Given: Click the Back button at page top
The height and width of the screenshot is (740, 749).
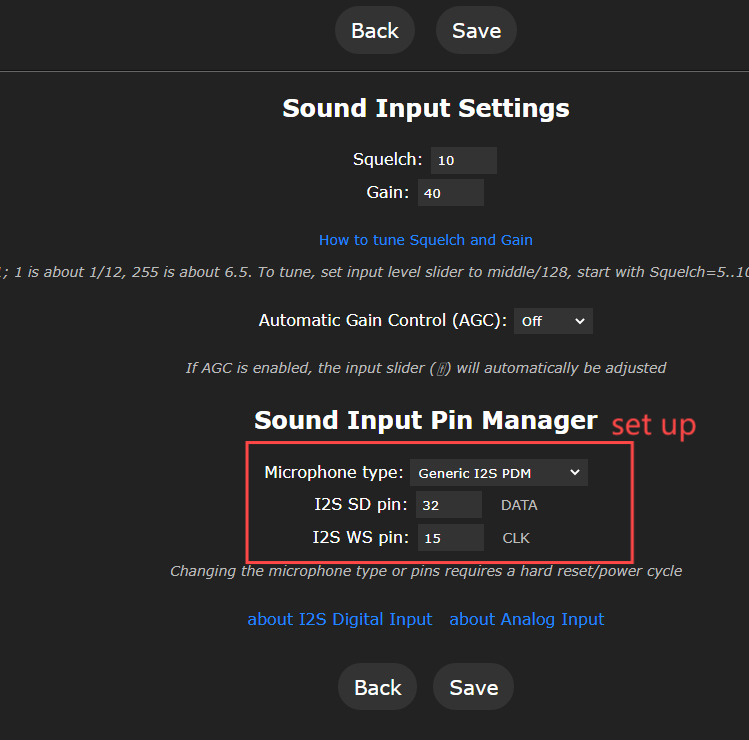Looking at the screenshot, I should point(374,31).
